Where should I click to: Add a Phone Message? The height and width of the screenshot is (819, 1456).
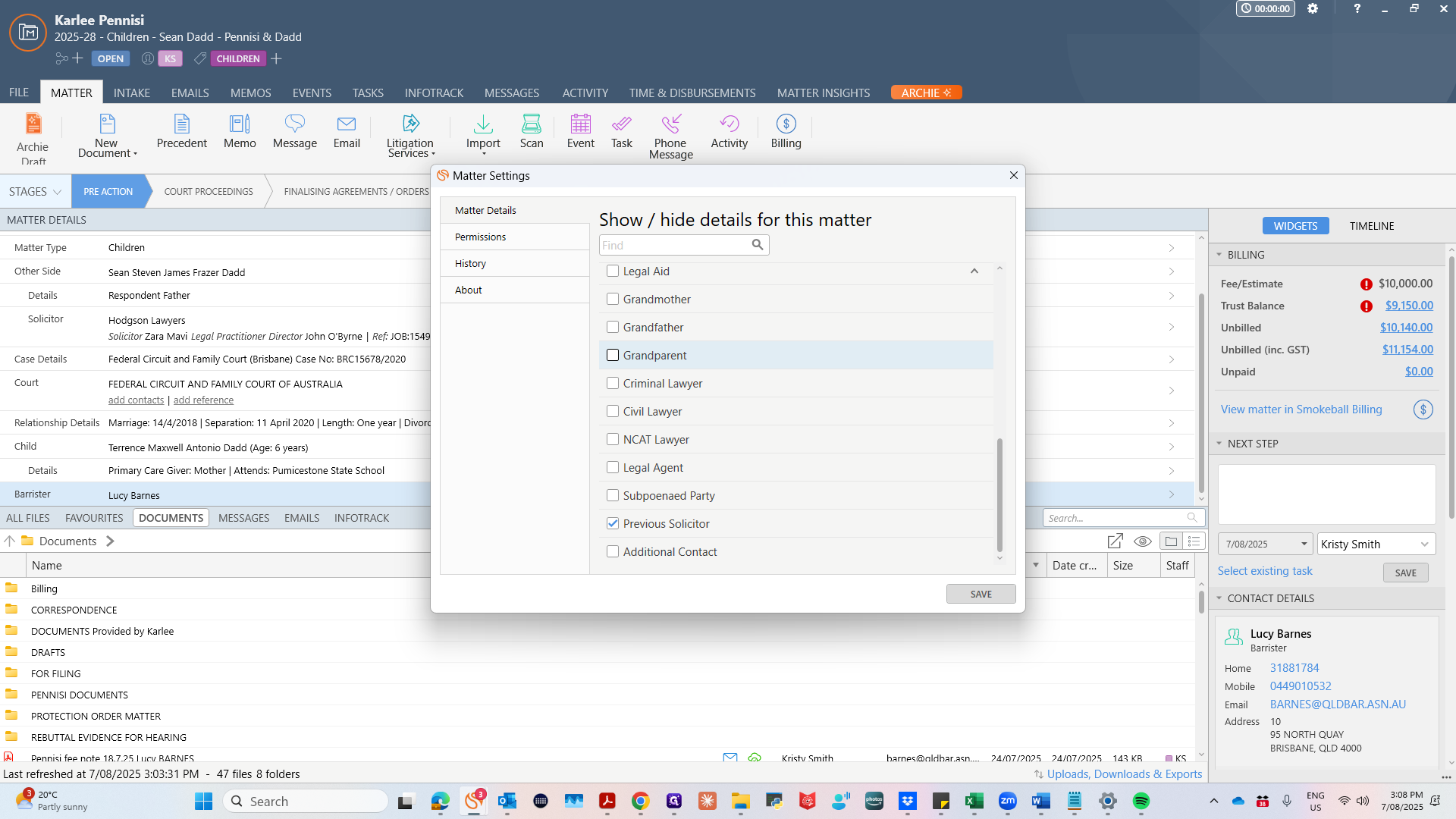(x=670, y=137)
